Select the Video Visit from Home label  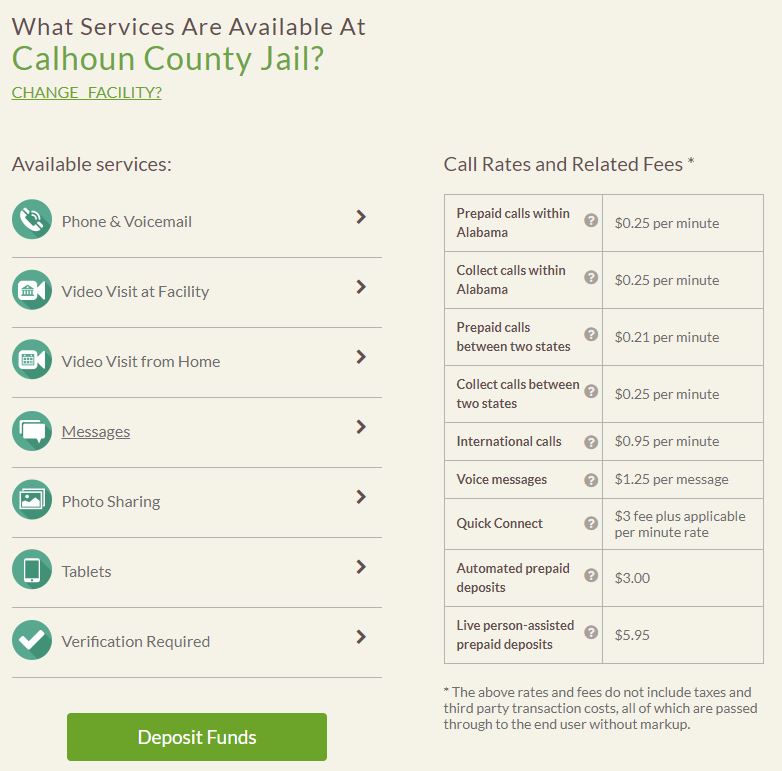[x=141, y=362]
